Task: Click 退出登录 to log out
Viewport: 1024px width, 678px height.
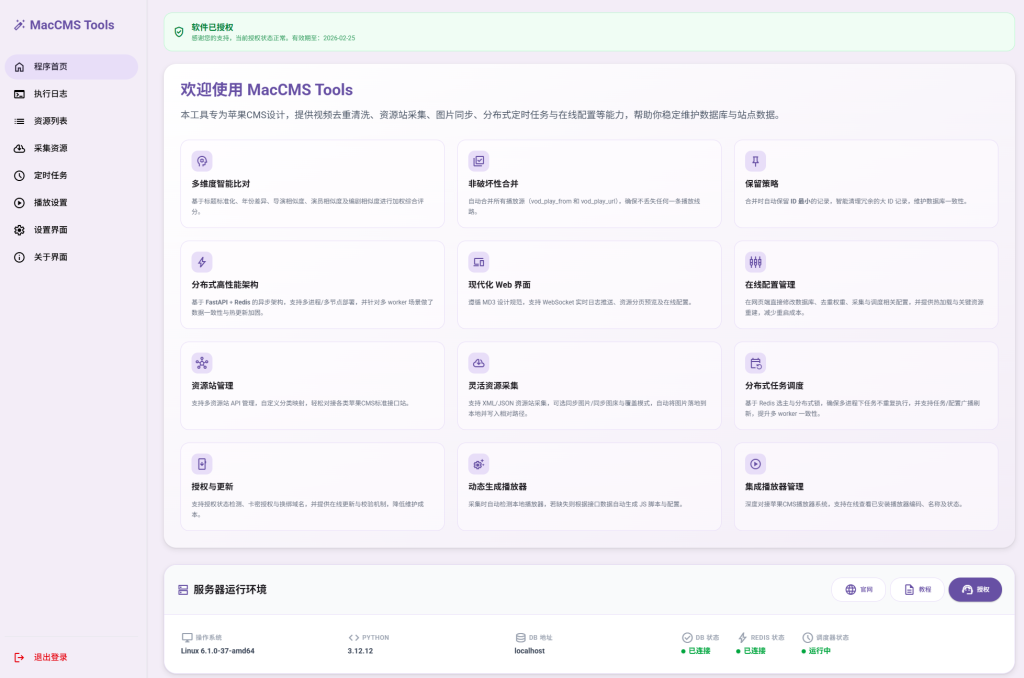Action: pos(50,657)
